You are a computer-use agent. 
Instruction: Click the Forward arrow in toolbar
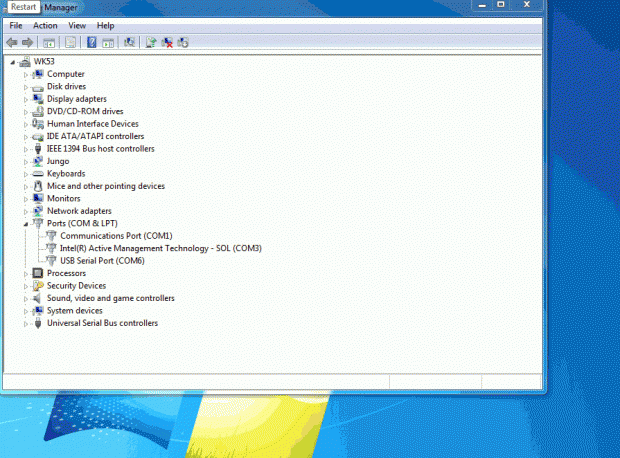[x=27, y=42]
